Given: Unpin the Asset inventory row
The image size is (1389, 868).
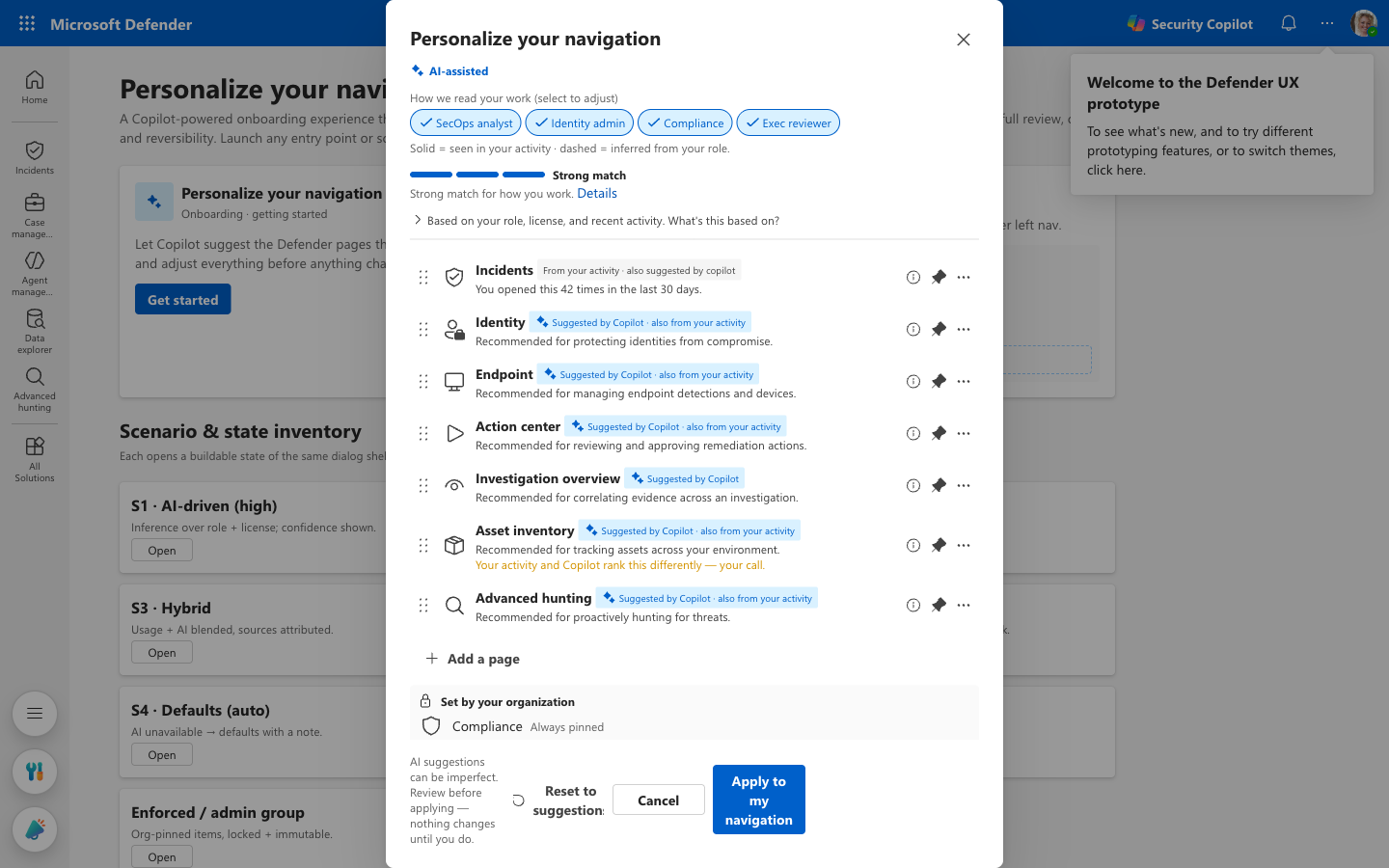Looking at the screenshot, I should [939, 545].
